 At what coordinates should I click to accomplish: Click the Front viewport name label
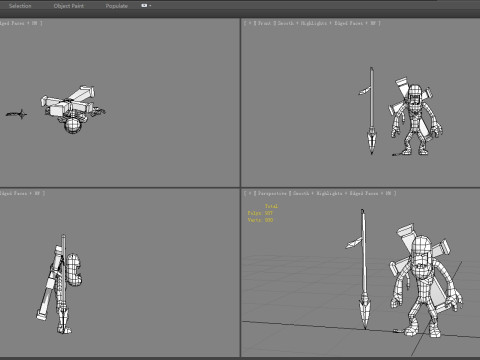coord(264,23)
